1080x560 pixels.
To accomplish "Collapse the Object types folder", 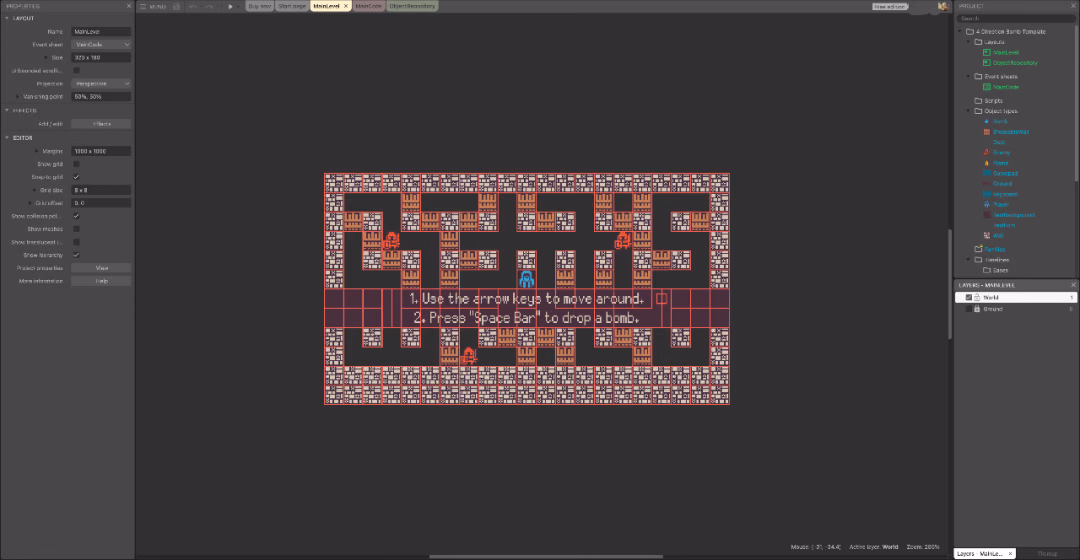I will pyautogui.click(x=968, y=111).
